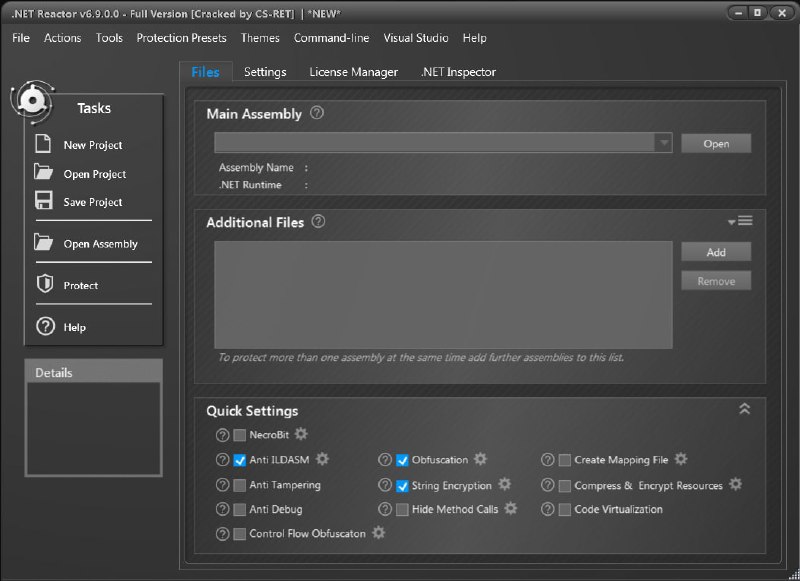Click help icon beside Obfuscation checkbox
This screenshot has height=581, width=800.
385,460
